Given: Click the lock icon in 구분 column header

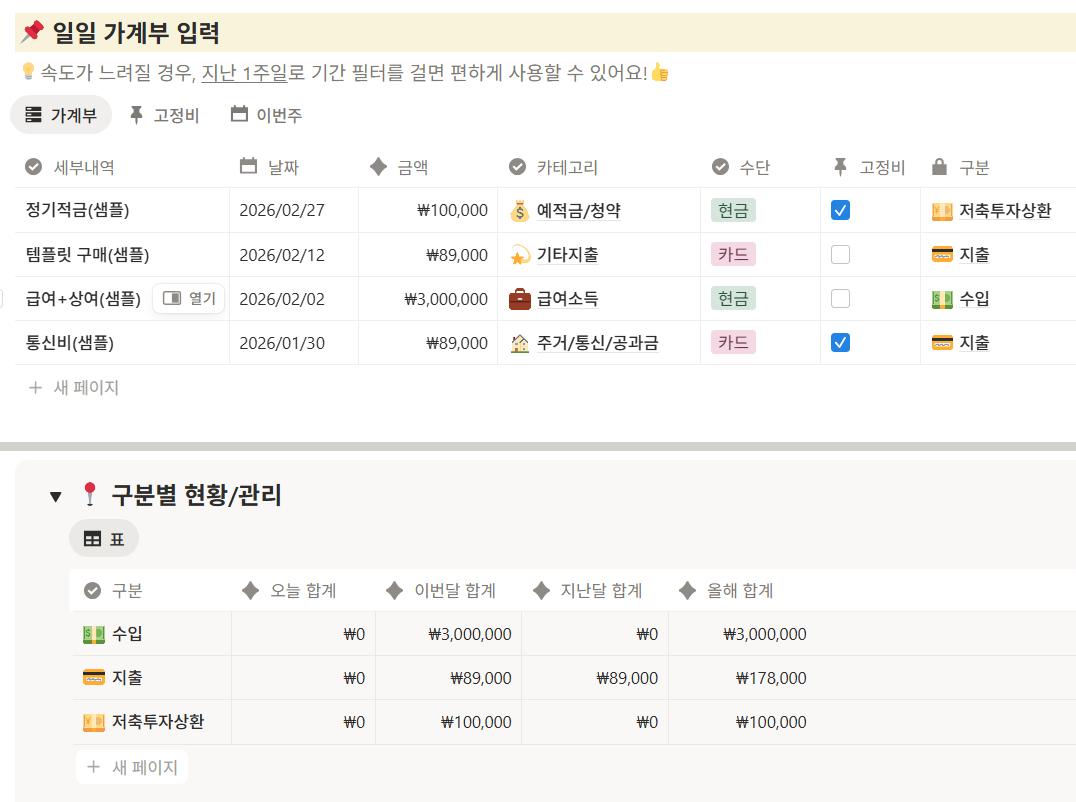Looking at the screenshot, I should pyautogui.click(x=939, y=166).
